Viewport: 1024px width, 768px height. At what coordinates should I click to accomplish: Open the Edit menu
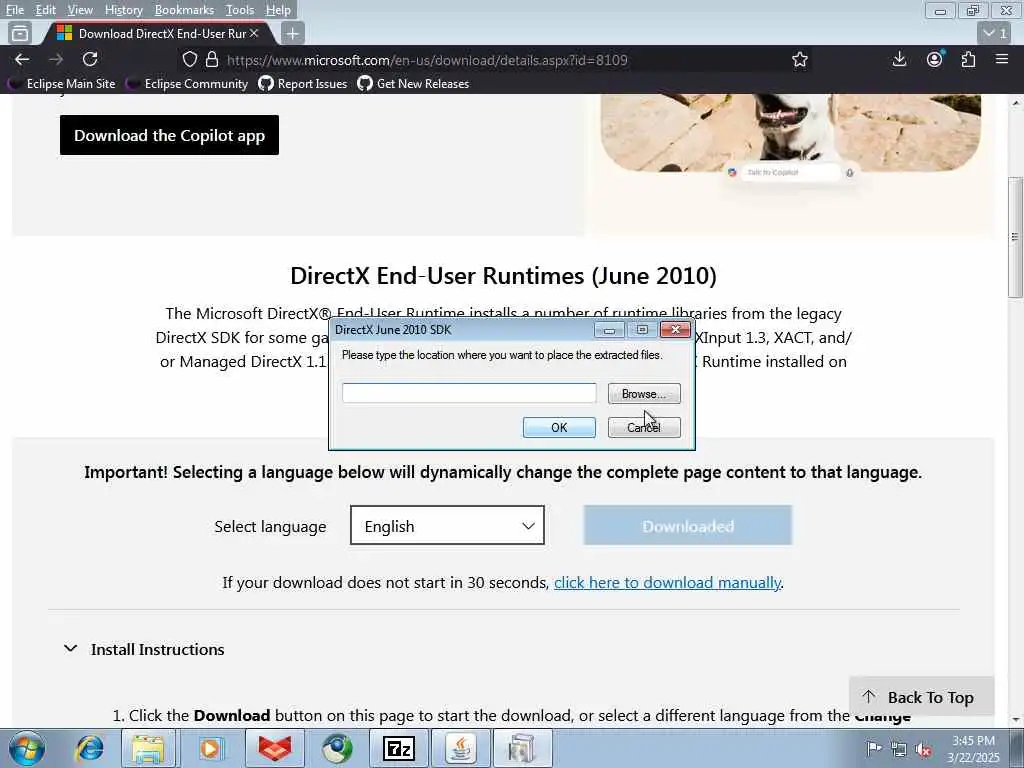point(45,10)
